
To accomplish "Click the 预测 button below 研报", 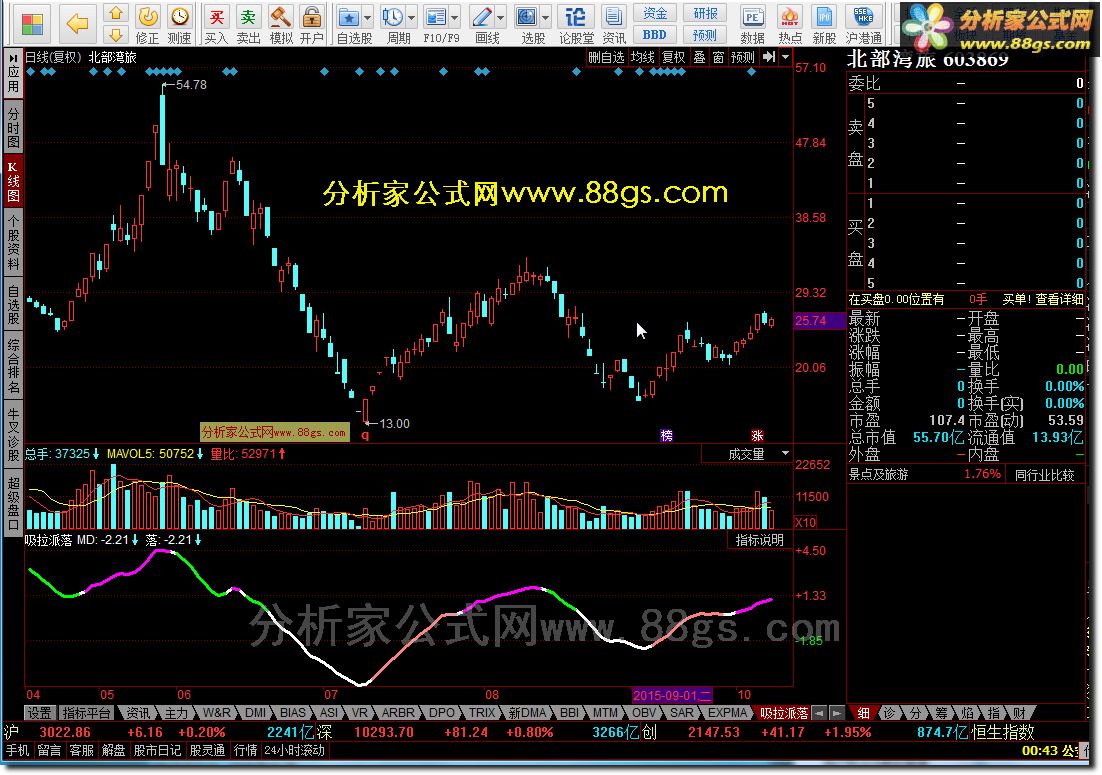I will pos(705,34).
